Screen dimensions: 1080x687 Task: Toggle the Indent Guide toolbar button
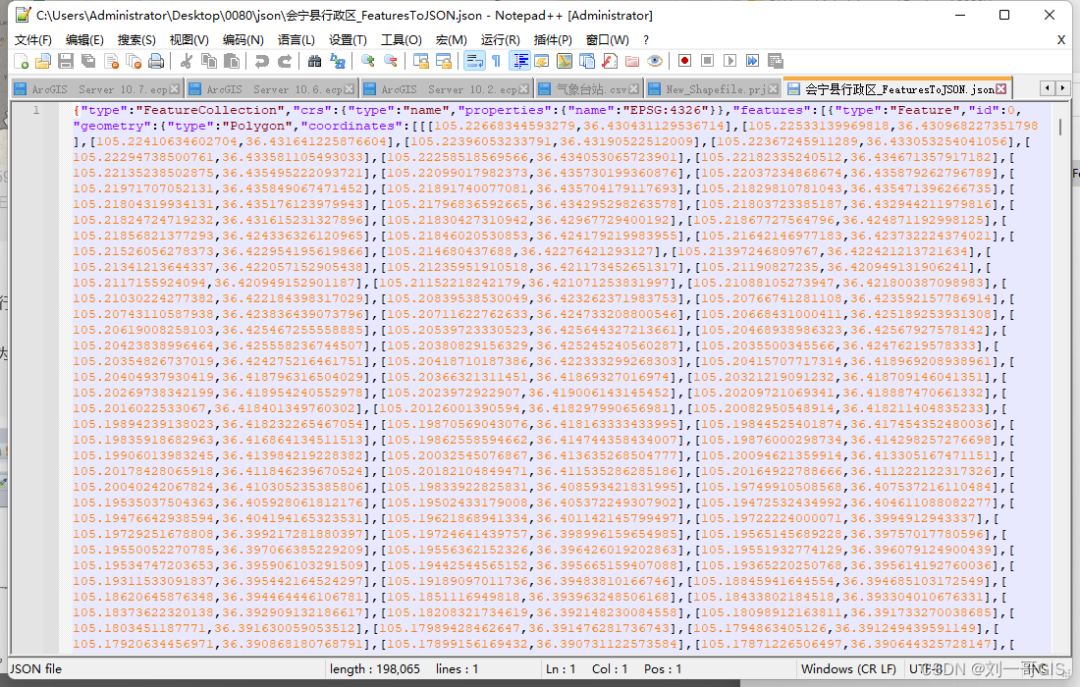[x=519, y=61]
